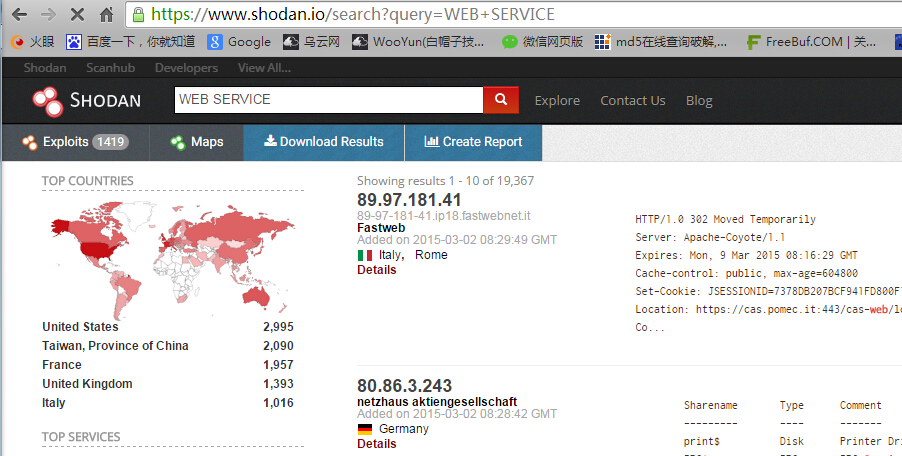This screenshot has width=902, height=456.
Task: Click the TOP SERVICES heading
Action: (81, 437)
